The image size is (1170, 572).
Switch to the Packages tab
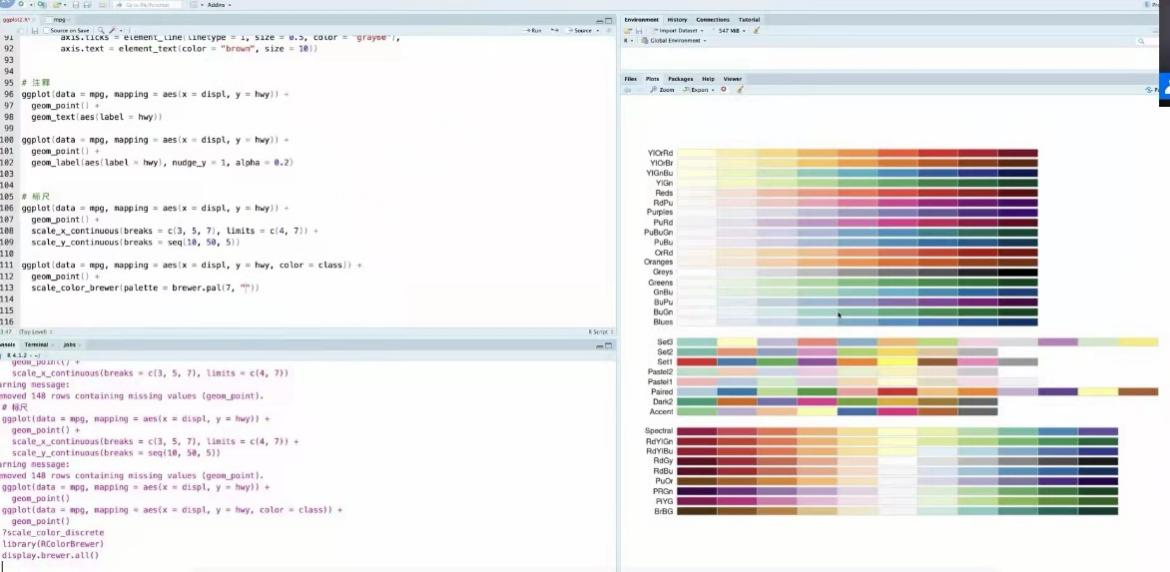[680, 78]
